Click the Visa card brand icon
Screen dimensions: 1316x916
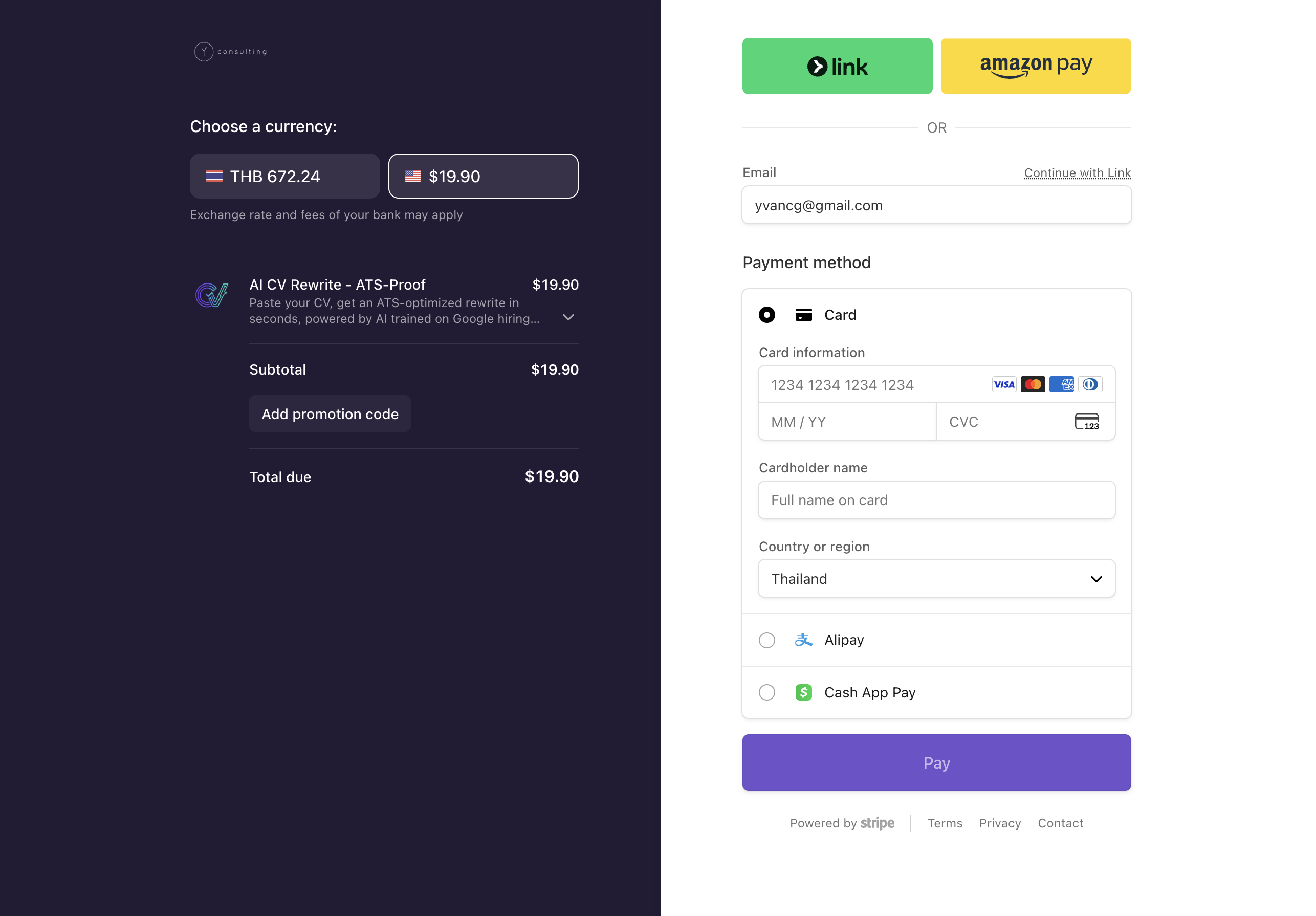pos(1003,385)
